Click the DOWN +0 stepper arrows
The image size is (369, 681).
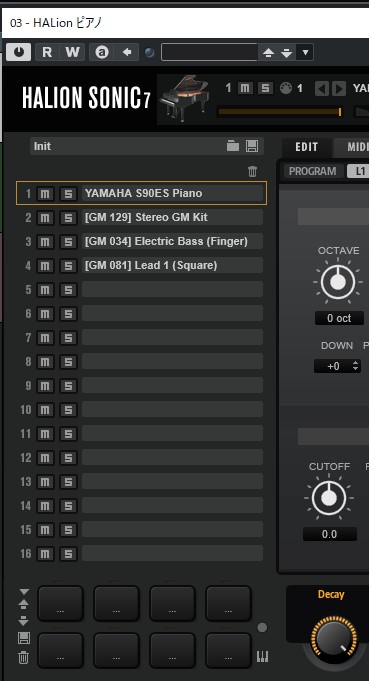356,366
